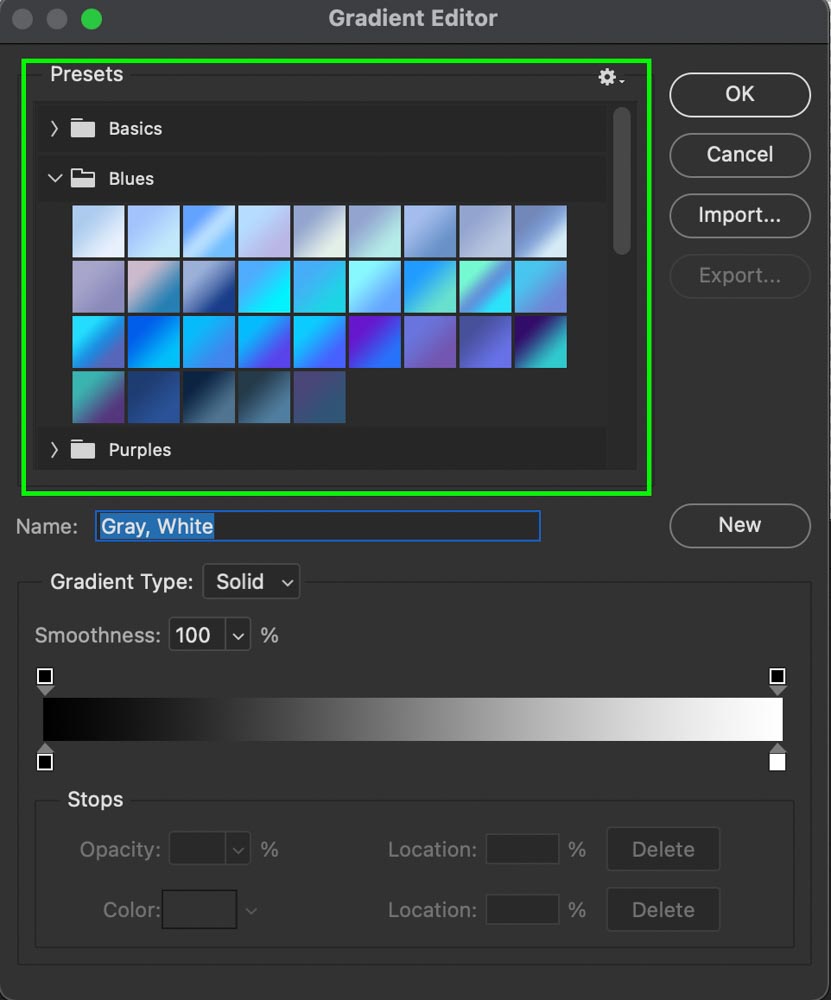Viewport: 831px width, 1000px height.
Task: Select the last Blues gradient in row one
Action: click(541, 232)
